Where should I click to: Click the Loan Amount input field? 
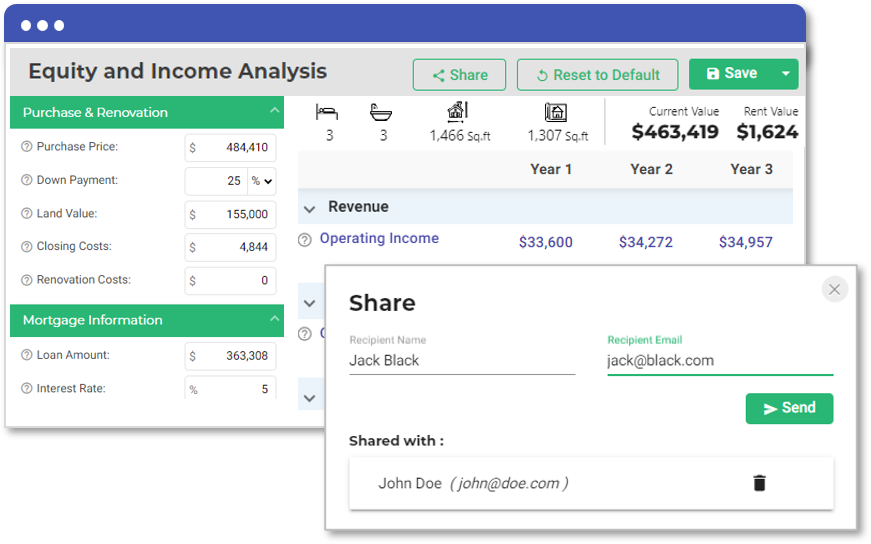tap(230, 356)
